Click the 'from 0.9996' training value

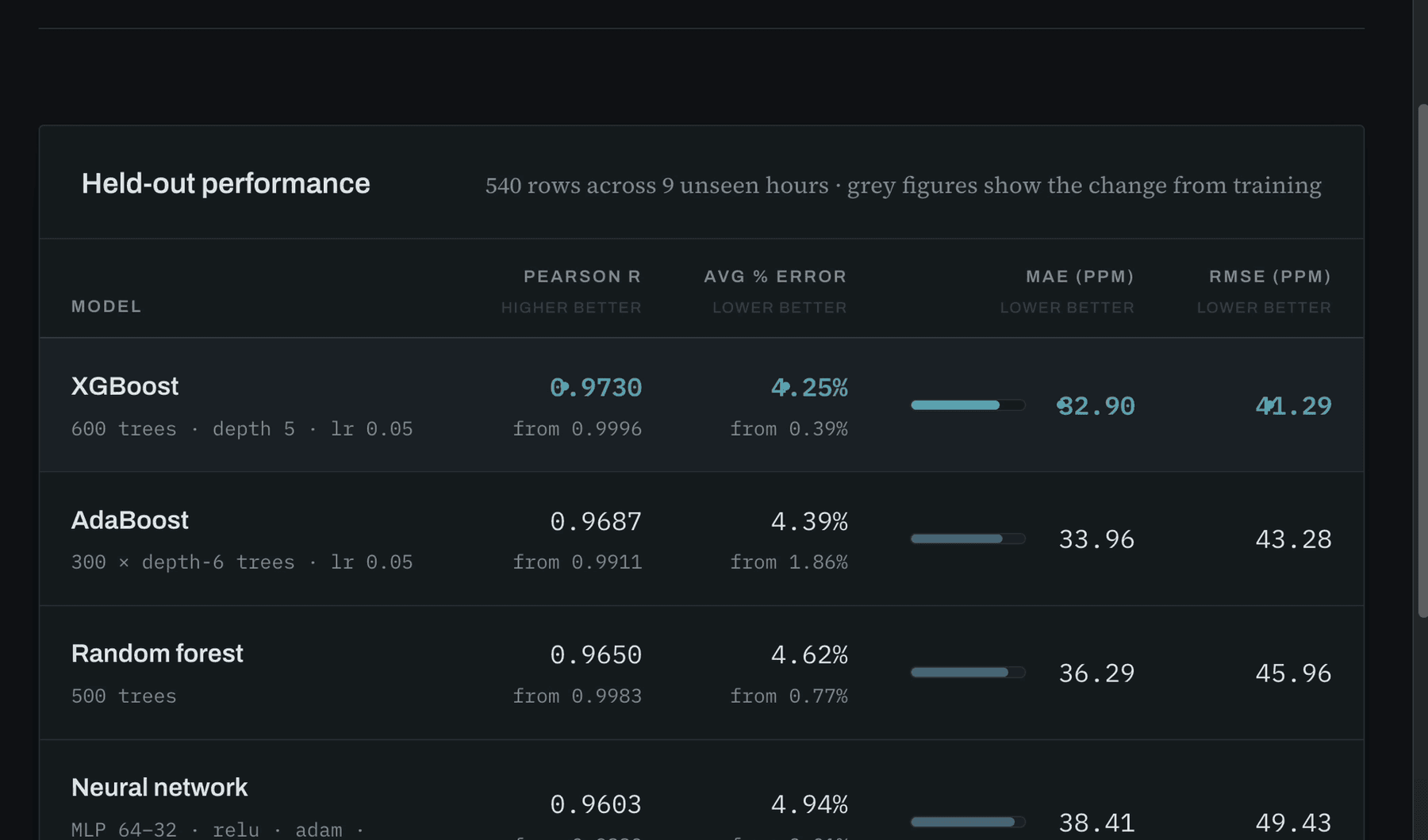point(577,429)
